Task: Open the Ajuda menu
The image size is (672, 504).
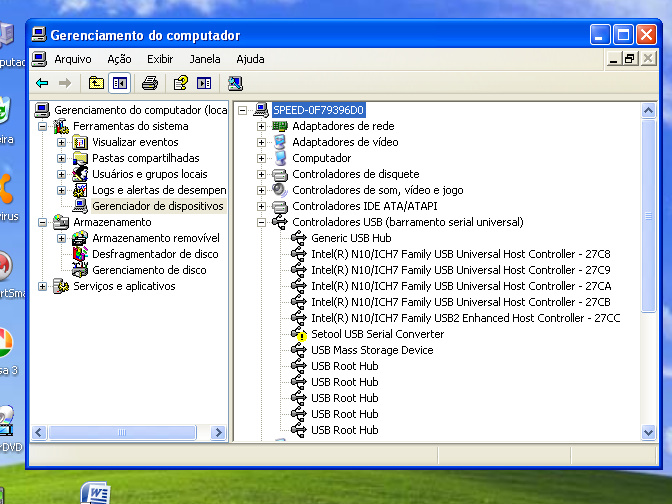Action: point(250,59)
